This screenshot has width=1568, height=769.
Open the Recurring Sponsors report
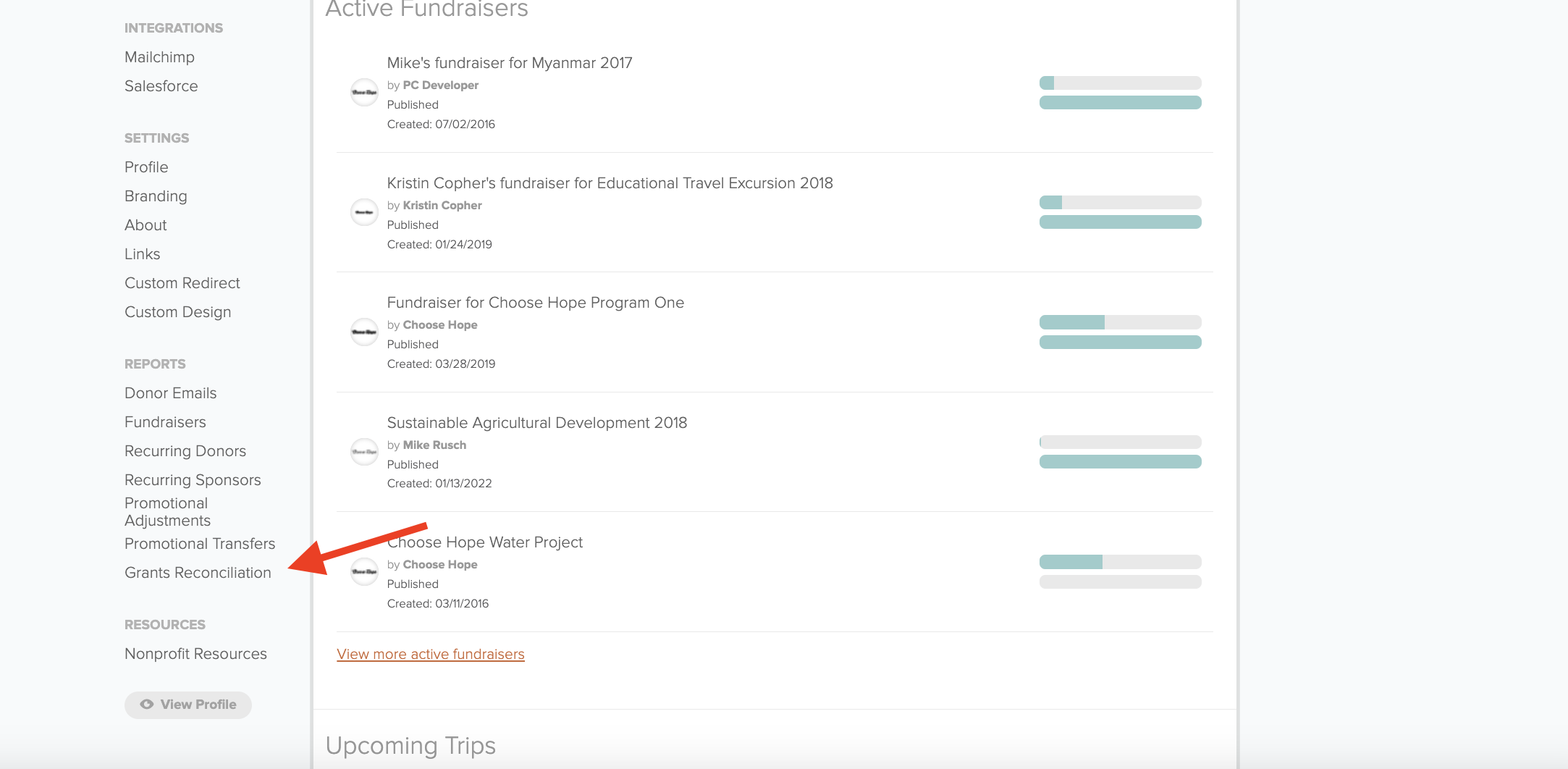(x=193, y=480)
